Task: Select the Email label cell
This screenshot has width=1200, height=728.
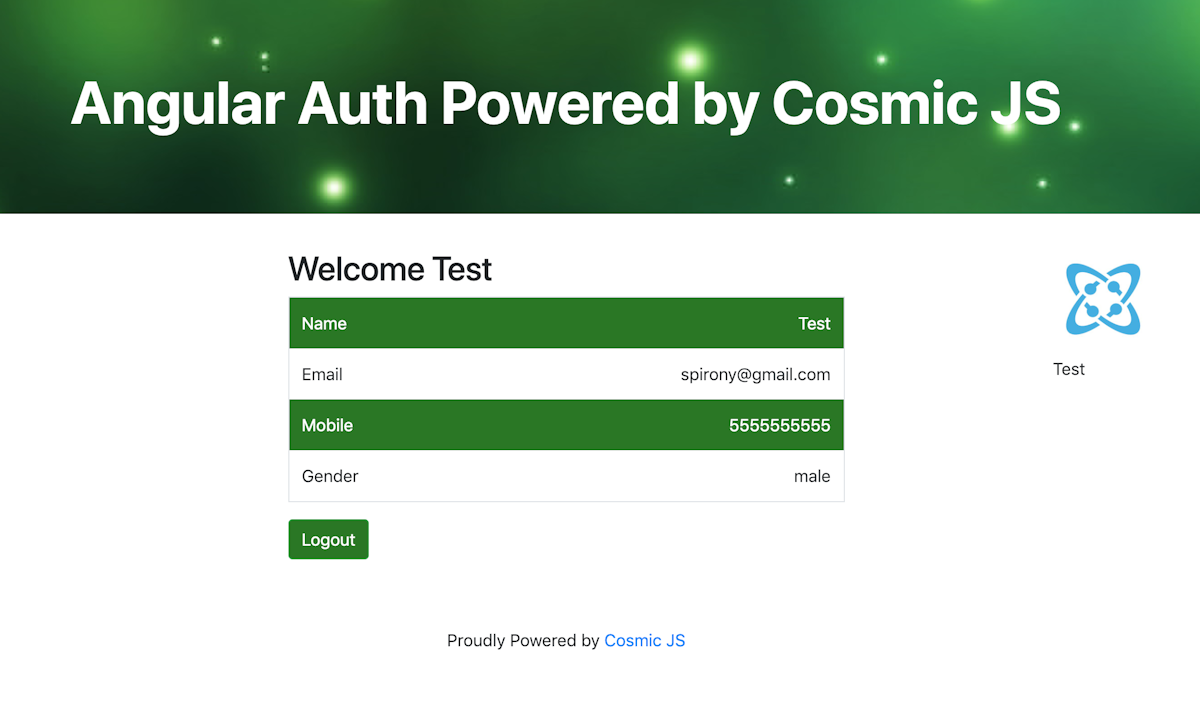Action: click(x=322, y=375)
